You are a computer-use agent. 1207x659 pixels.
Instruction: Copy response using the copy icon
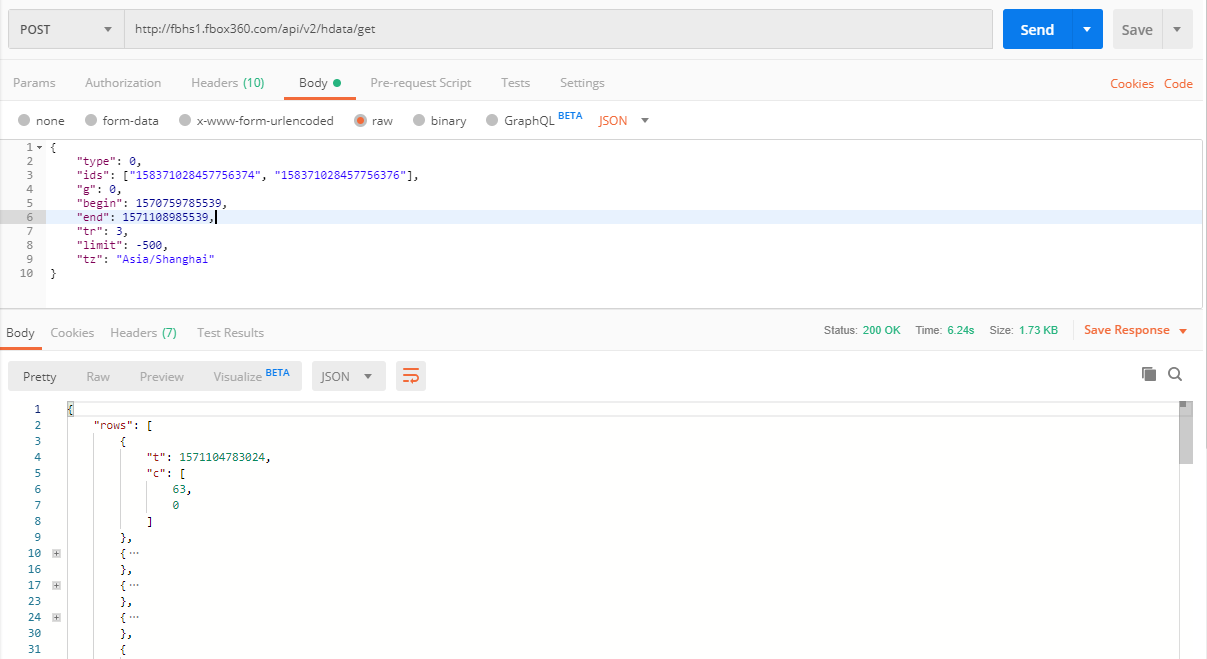click(x=1149, y=374)
